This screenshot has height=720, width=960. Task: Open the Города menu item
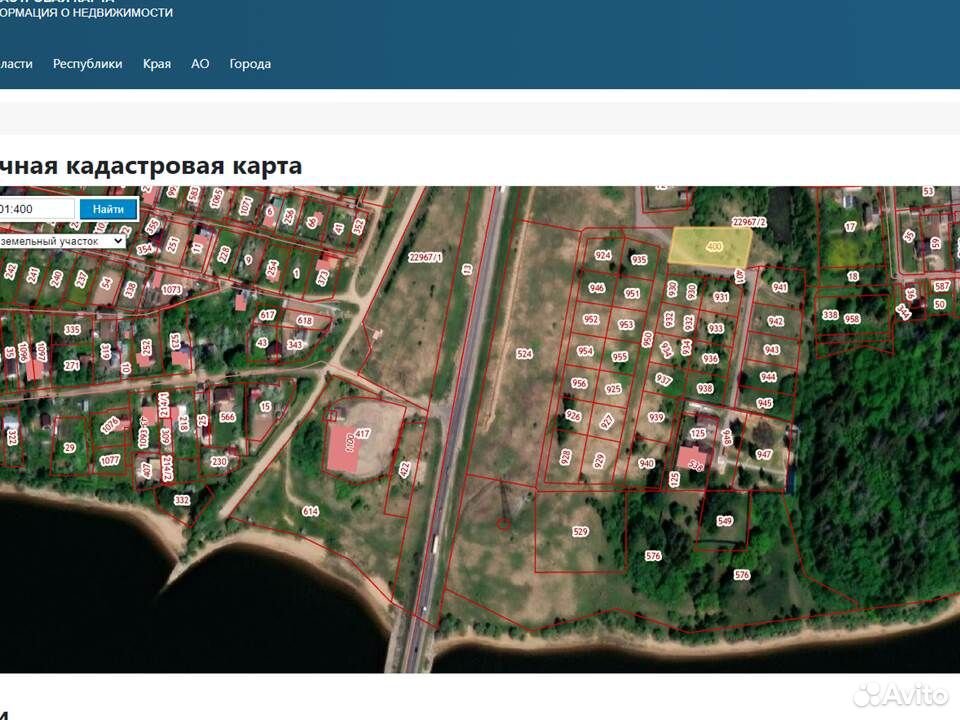click(x=250, y=64)
